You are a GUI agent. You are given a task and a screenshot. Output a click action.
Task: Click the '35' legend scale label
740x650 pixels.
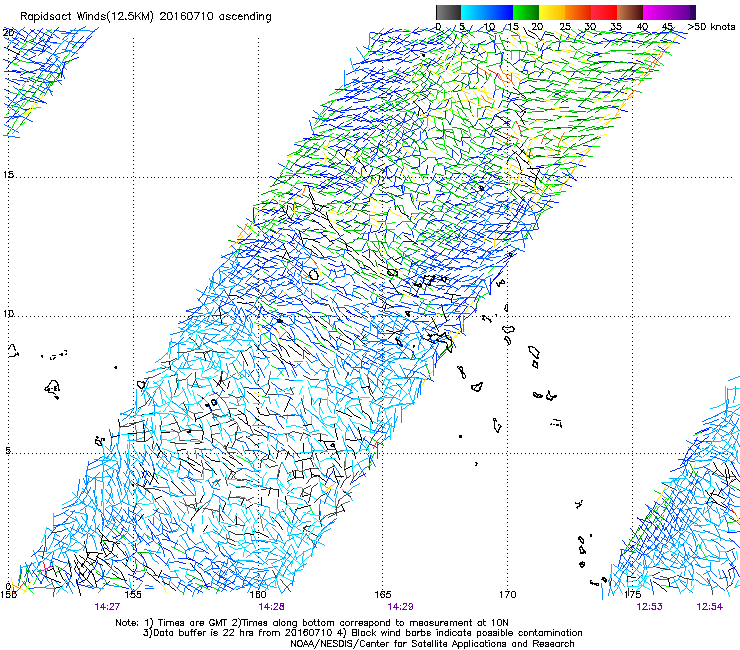click(616, 26)
